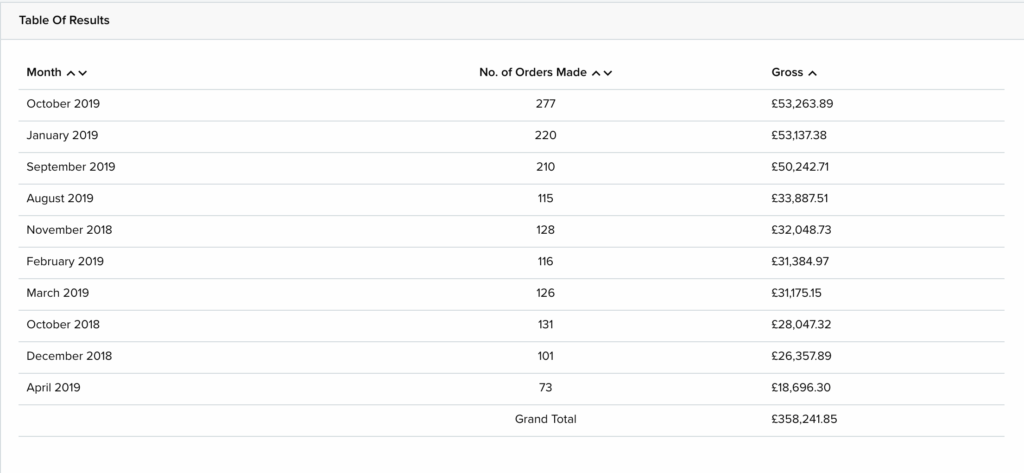
Task: Click the September 2019 row label
Action: pyautogui.click(x=71, y=167)
